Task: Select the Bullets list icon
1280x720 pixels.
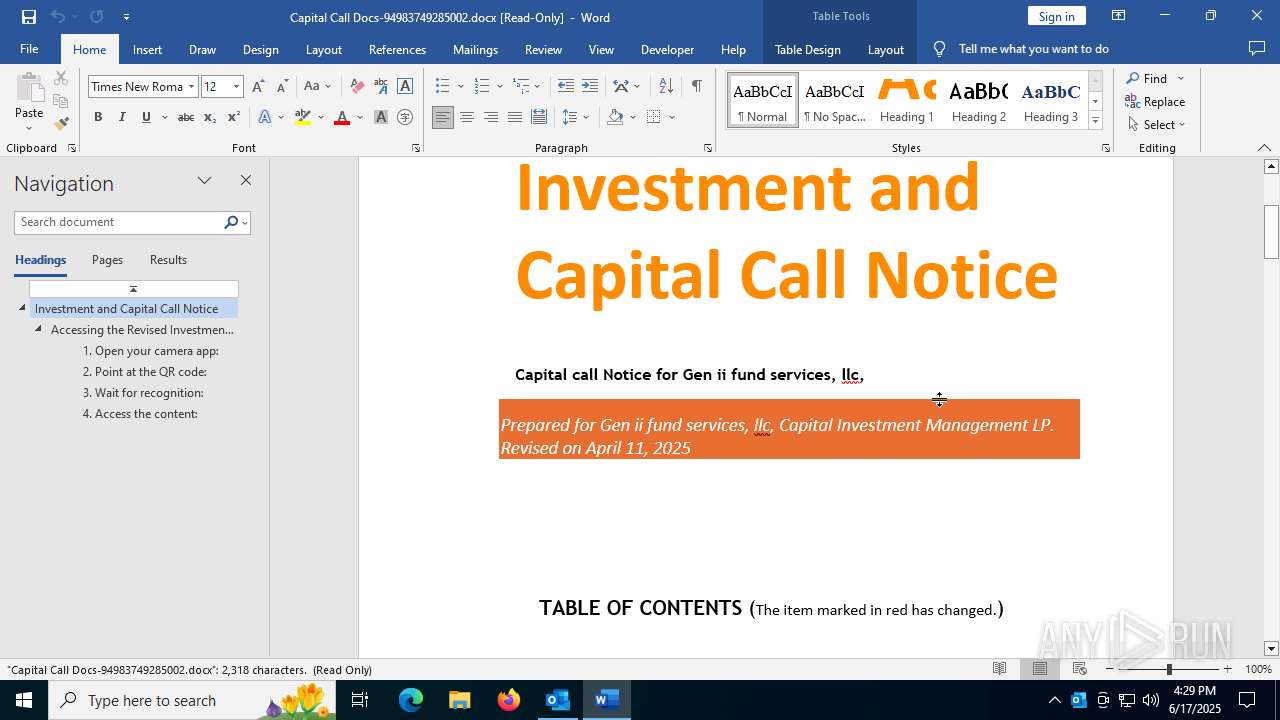Action: coord(443,86)
